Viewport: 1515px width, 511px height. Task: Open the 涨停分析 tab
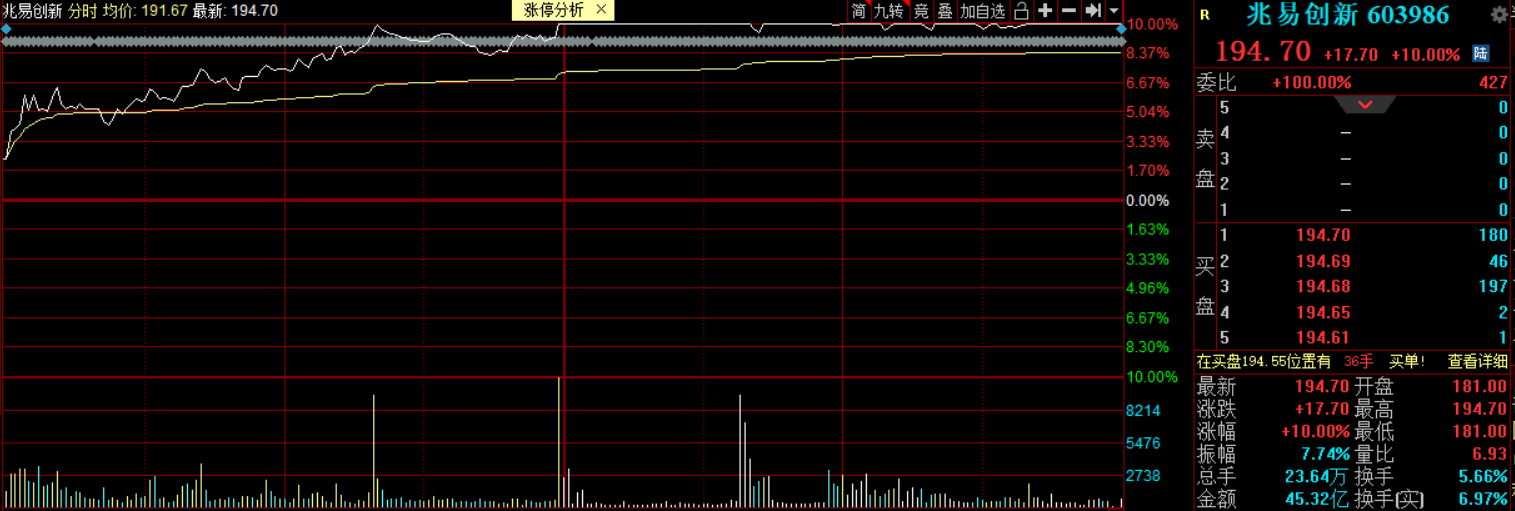[x=553, y=10]
